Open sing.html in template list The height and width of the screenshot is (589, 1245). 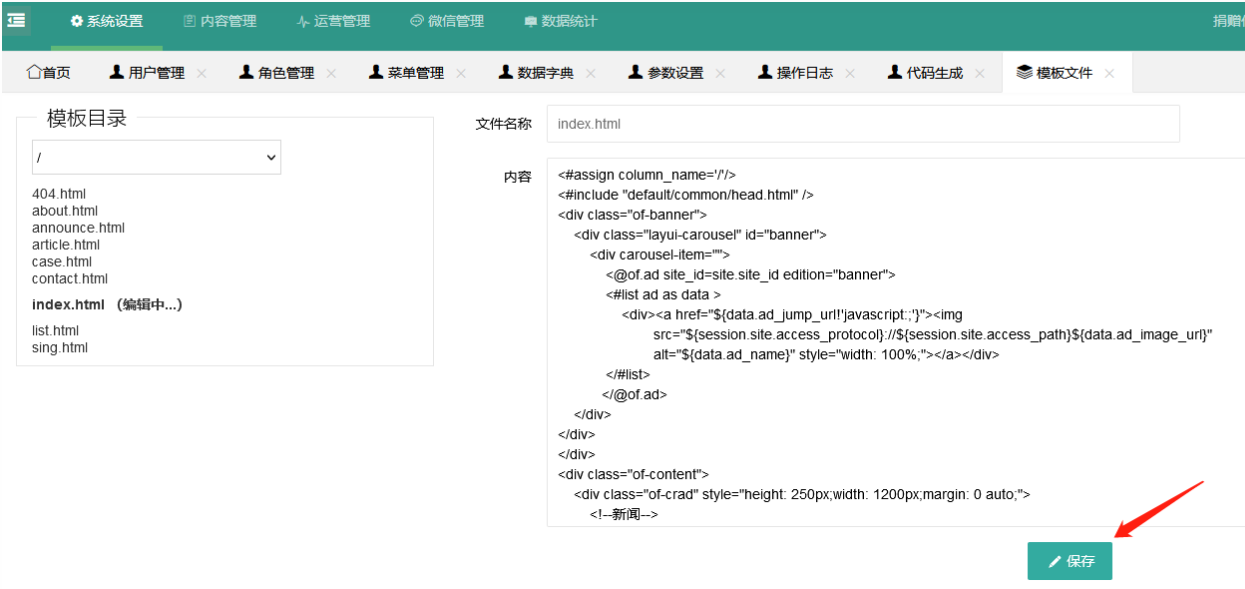60,348
